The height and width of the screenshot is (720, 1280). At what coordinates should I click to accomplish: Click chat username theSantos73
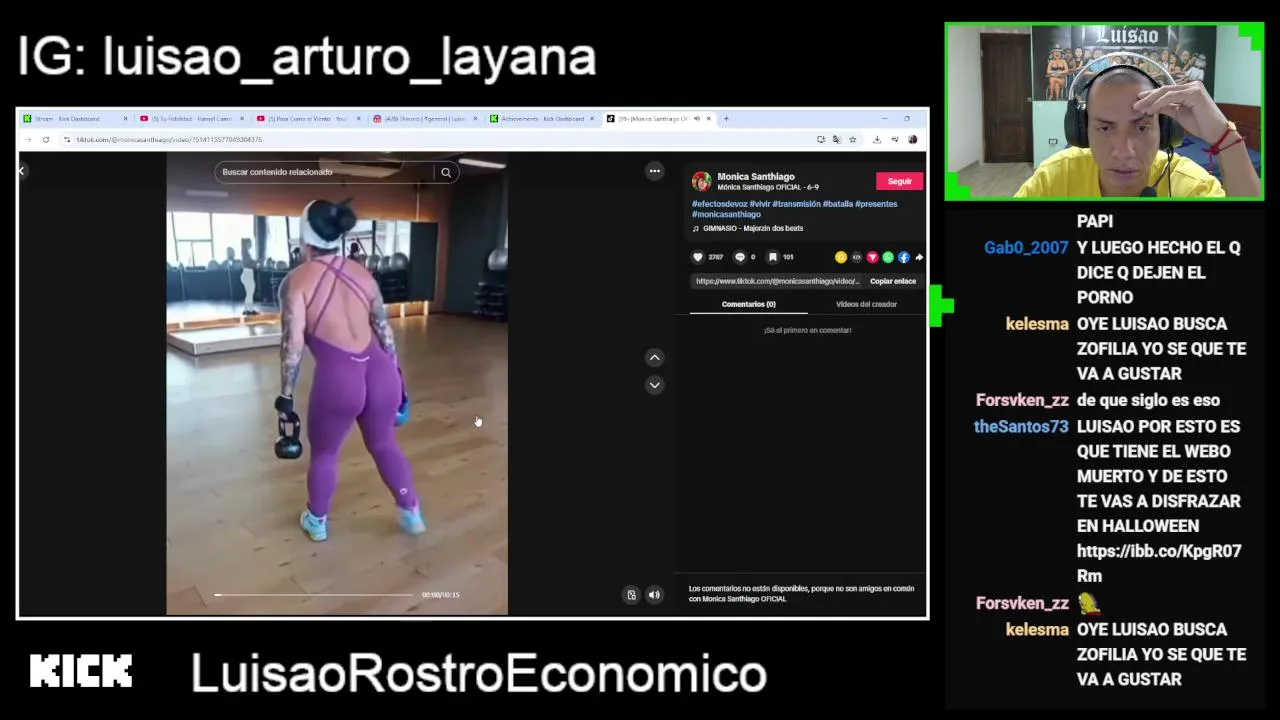[x=1020, y=427]
